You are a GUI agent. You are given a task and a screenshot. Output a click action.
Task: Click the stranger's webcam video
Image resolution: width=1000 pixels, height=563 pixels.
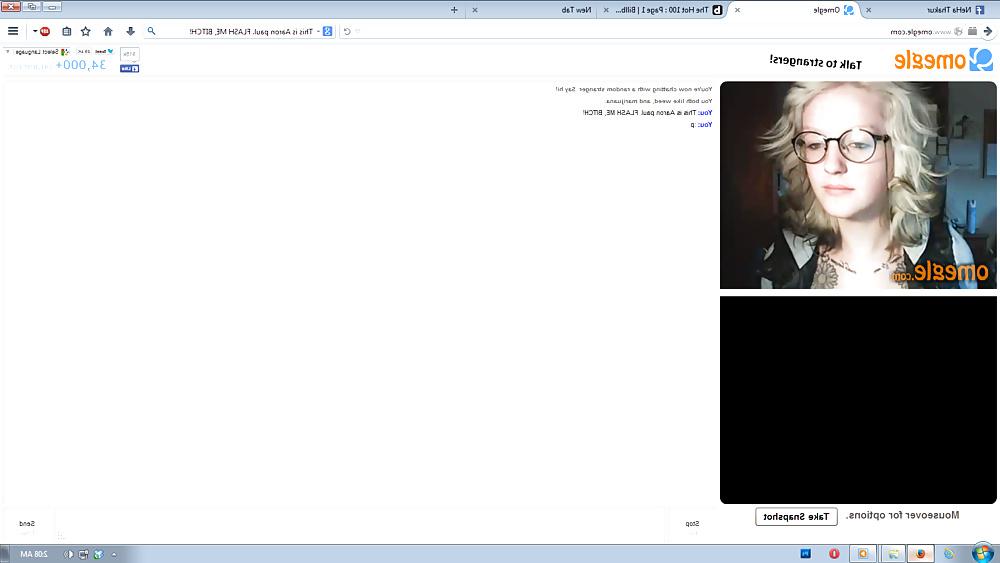point(858,185)
